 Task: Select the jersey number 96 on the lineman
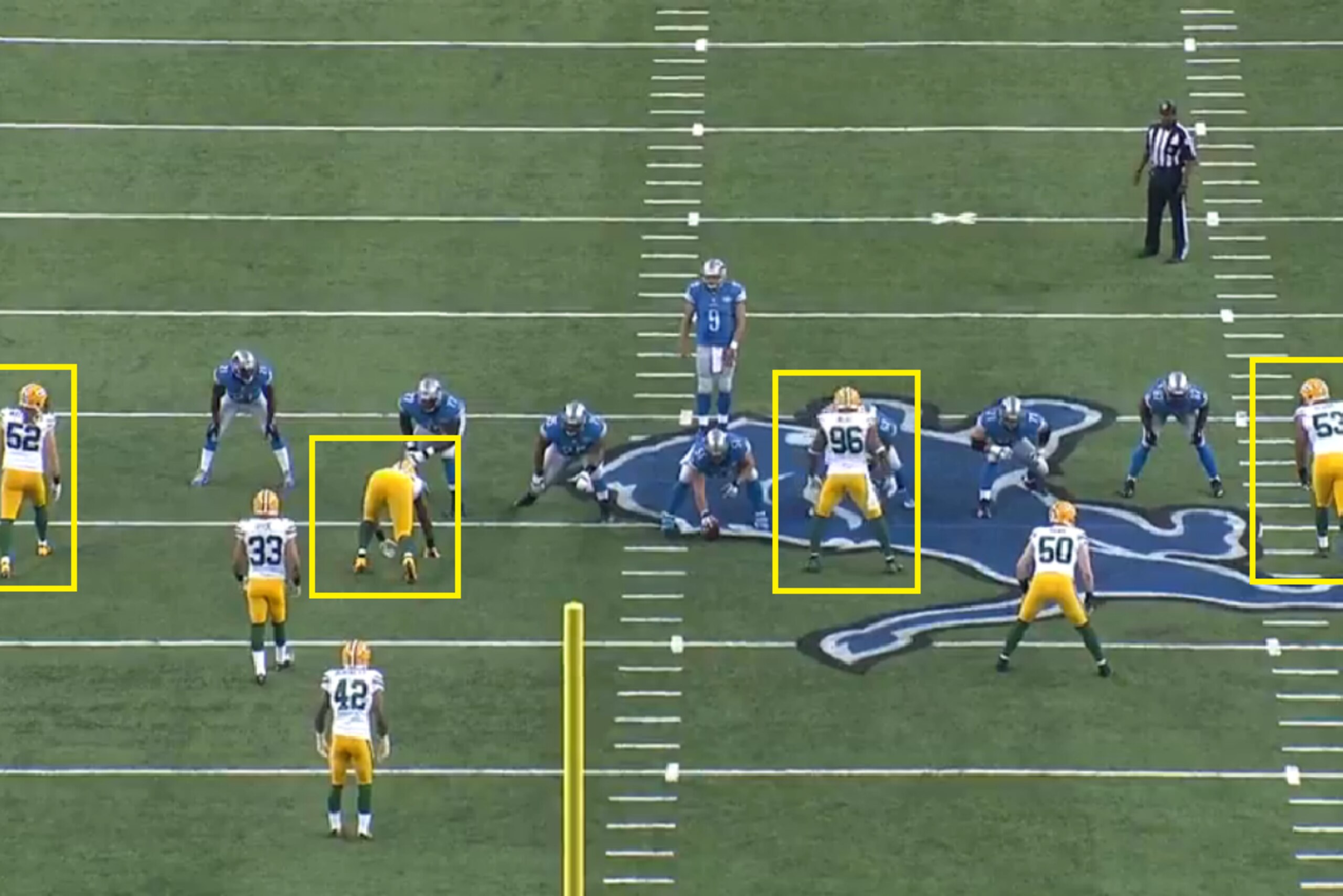point(846,440)
